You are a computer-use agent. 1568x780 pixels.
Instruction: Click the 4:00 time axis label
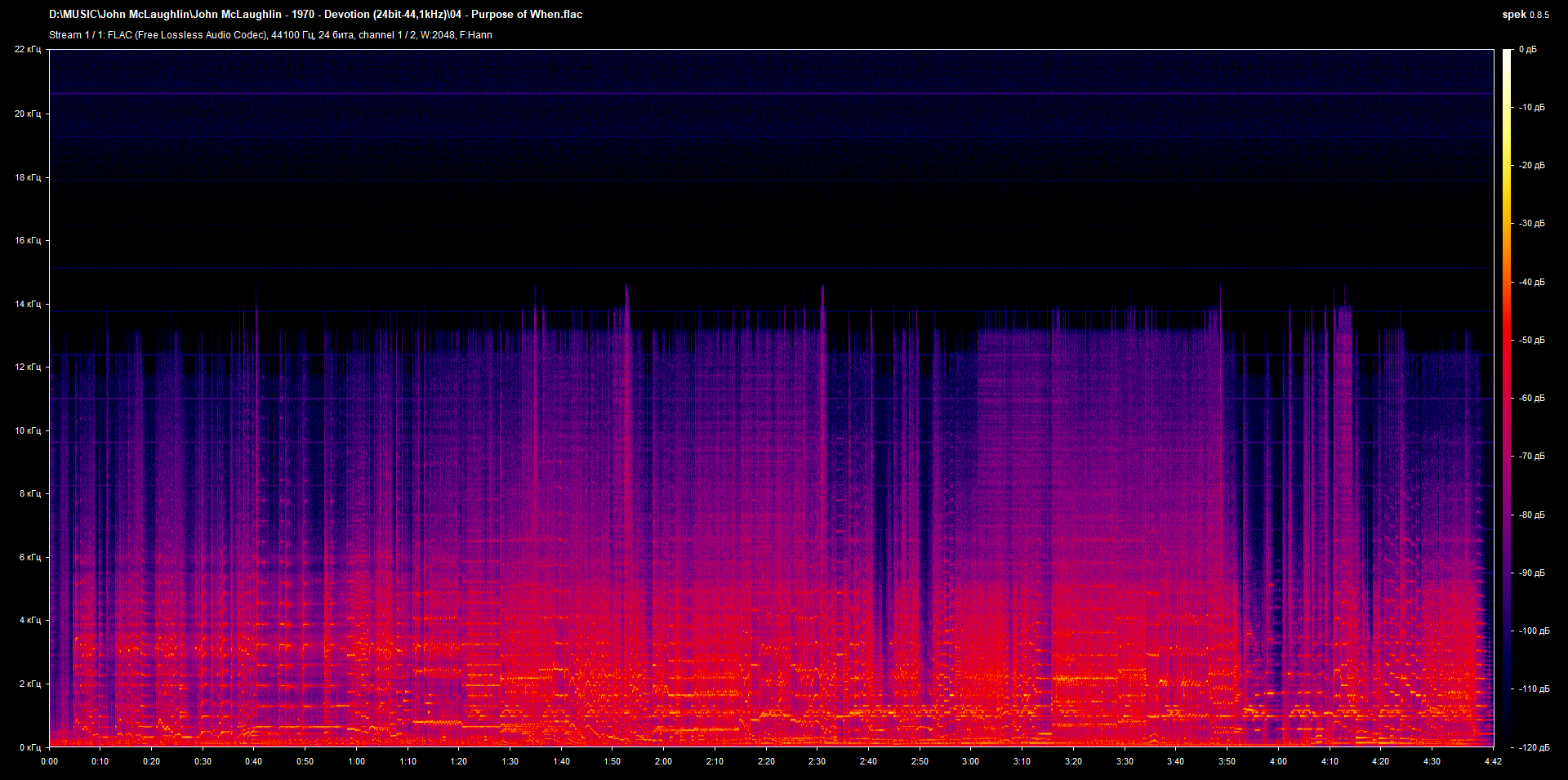point(1278,761)
